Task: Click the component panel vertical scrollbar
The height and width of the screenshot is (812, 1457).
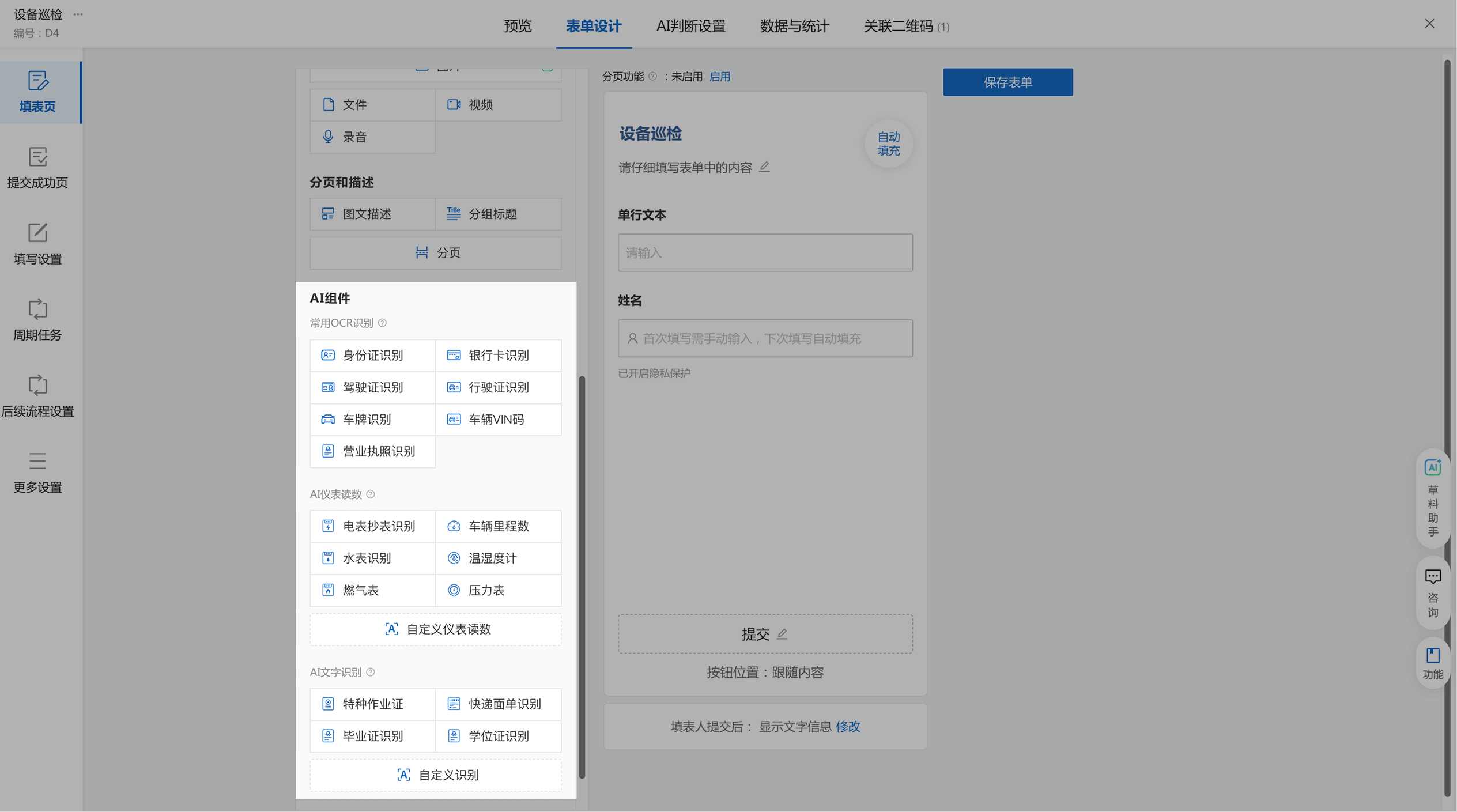Action: coord(582,576)
